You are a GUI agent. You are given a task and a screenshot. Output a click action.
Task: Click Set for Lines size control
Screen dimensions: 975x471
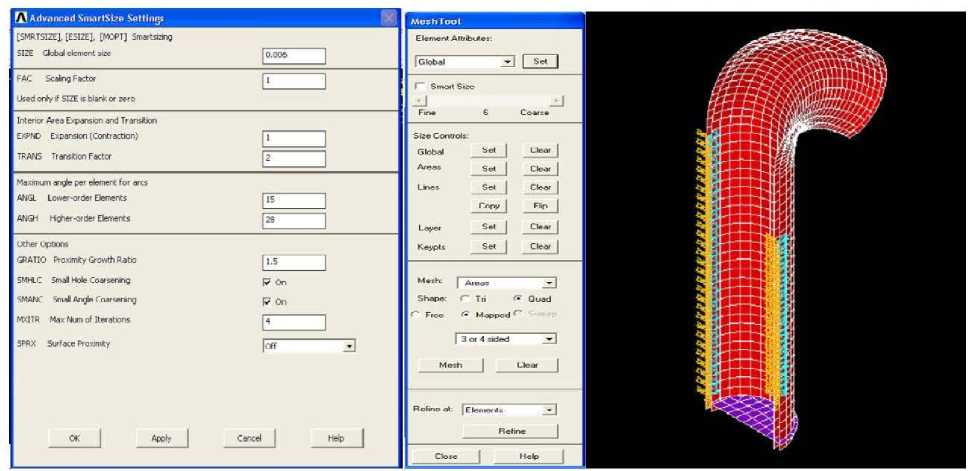pos(489,187)
